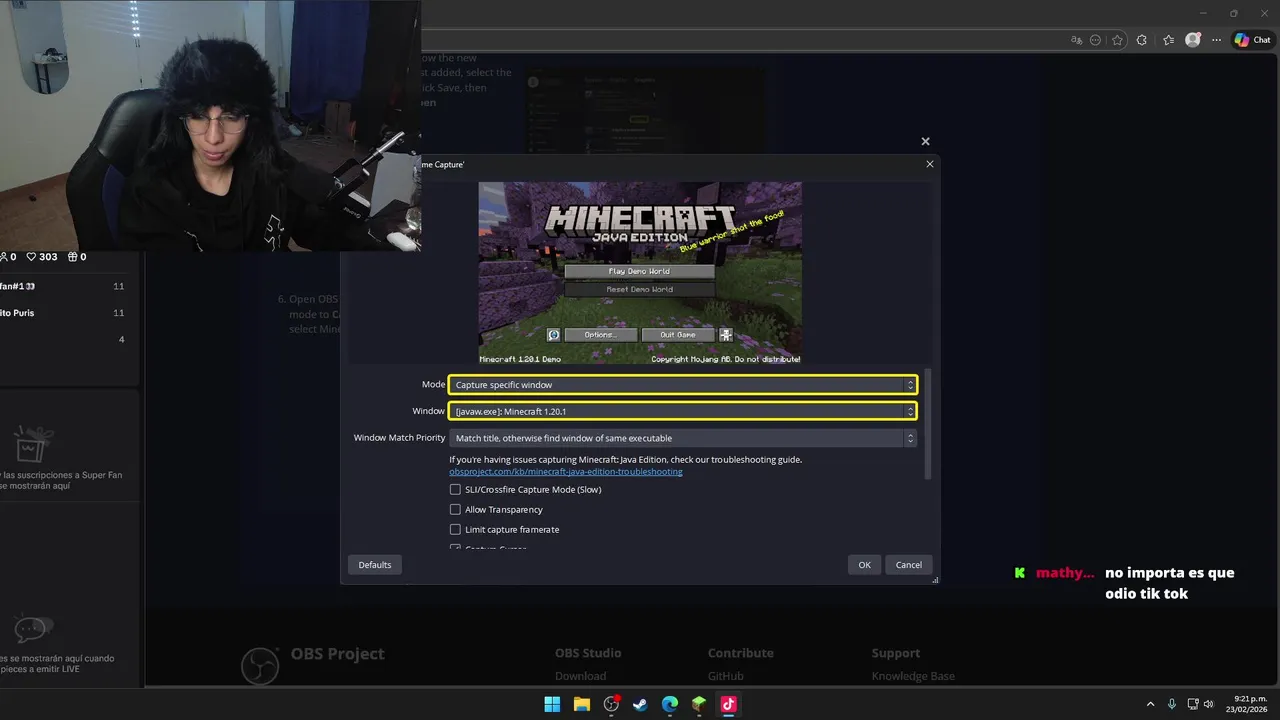Click the Minecraft accessibility icon beside Quit Game
This screenshot has width=1280, height=720.
click(x=726, y=335)
